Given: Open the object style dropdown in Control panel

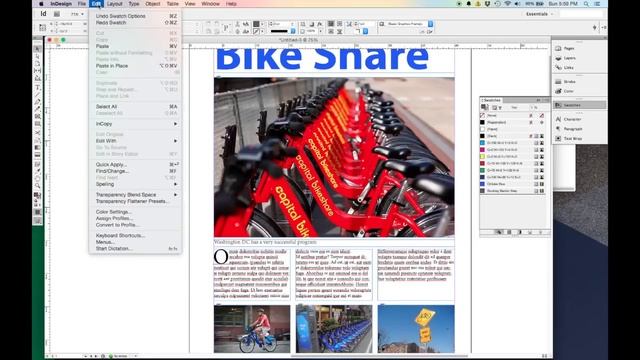Looking at the screenshot, I should (430, 24).
